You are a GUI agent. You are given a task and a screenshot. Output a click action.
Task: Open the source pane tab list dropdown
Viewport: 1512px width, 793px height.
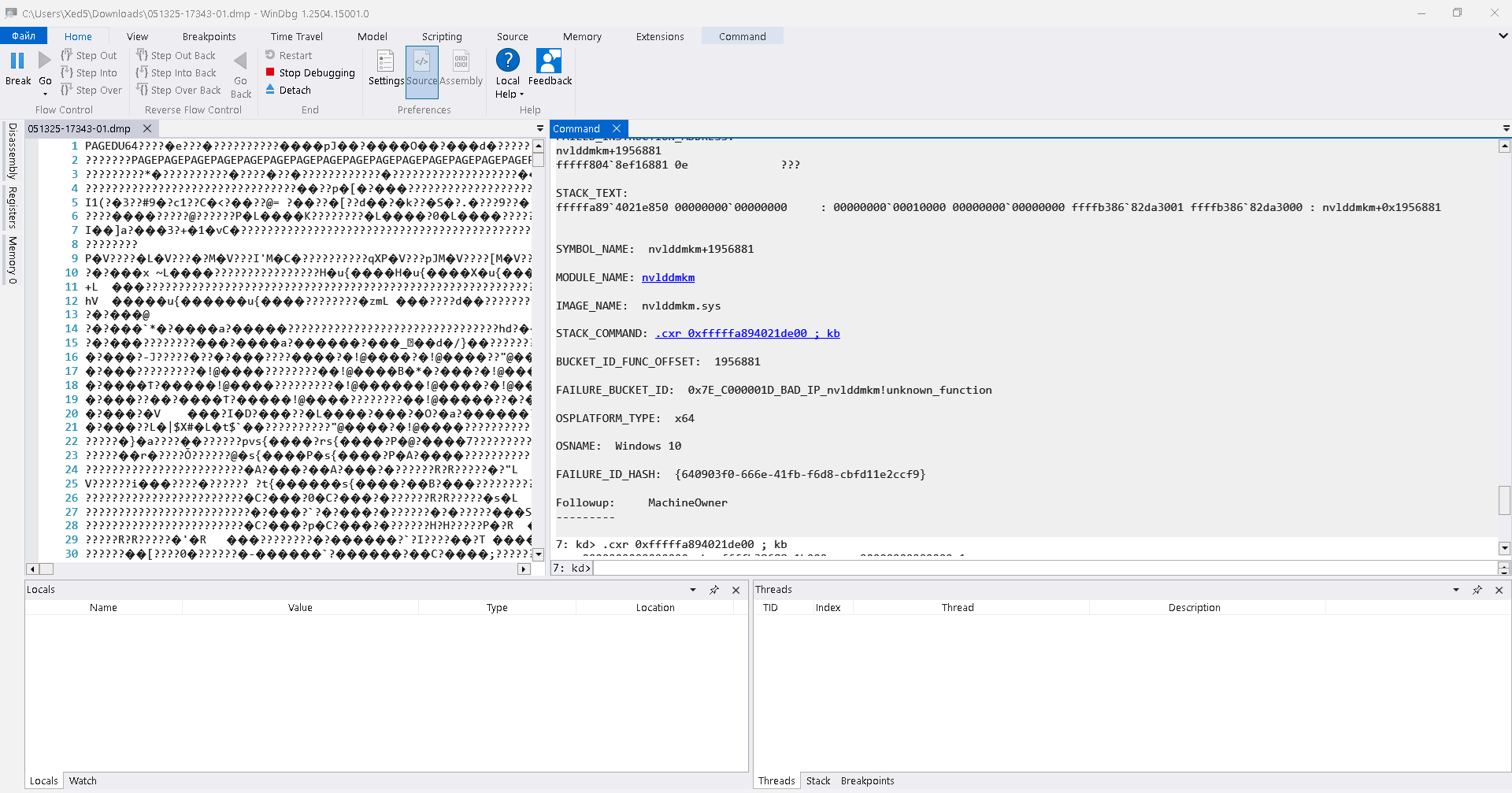click(540, 128)
